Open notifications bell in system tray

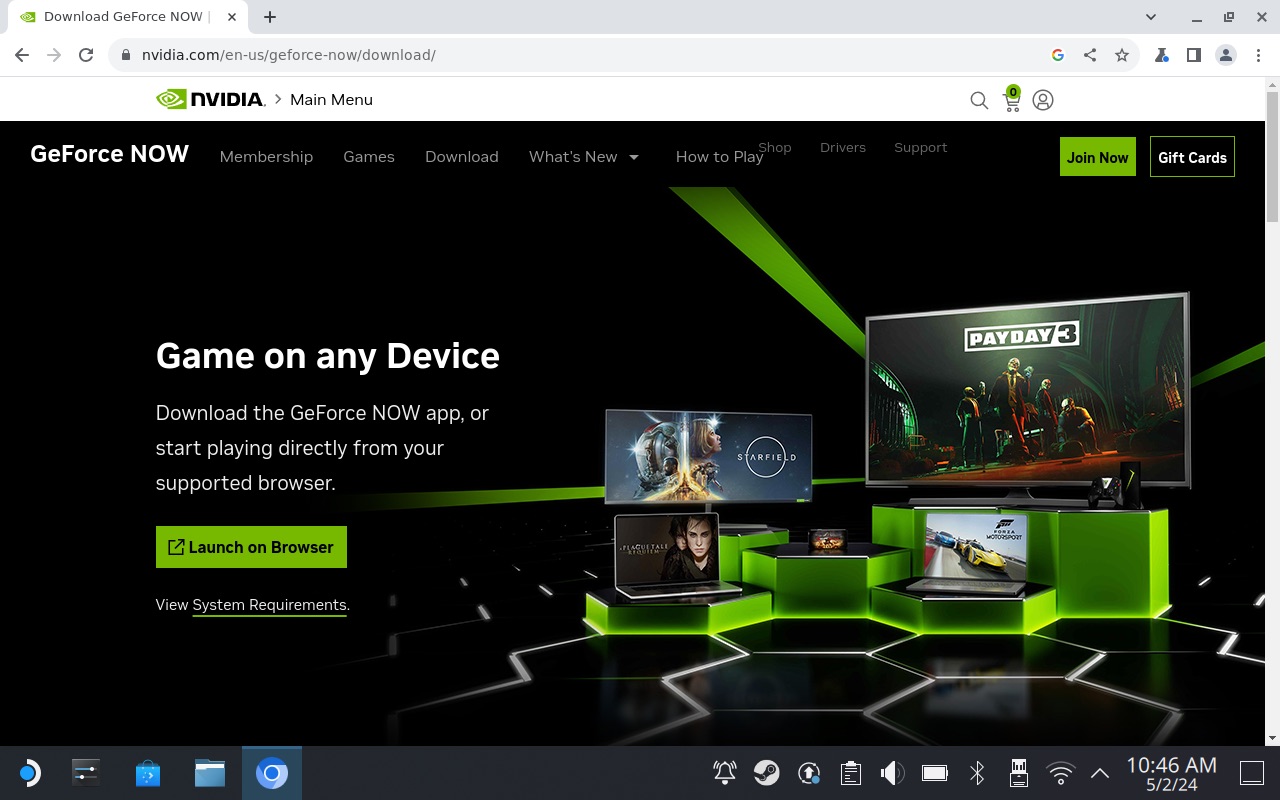click(725, 772)
